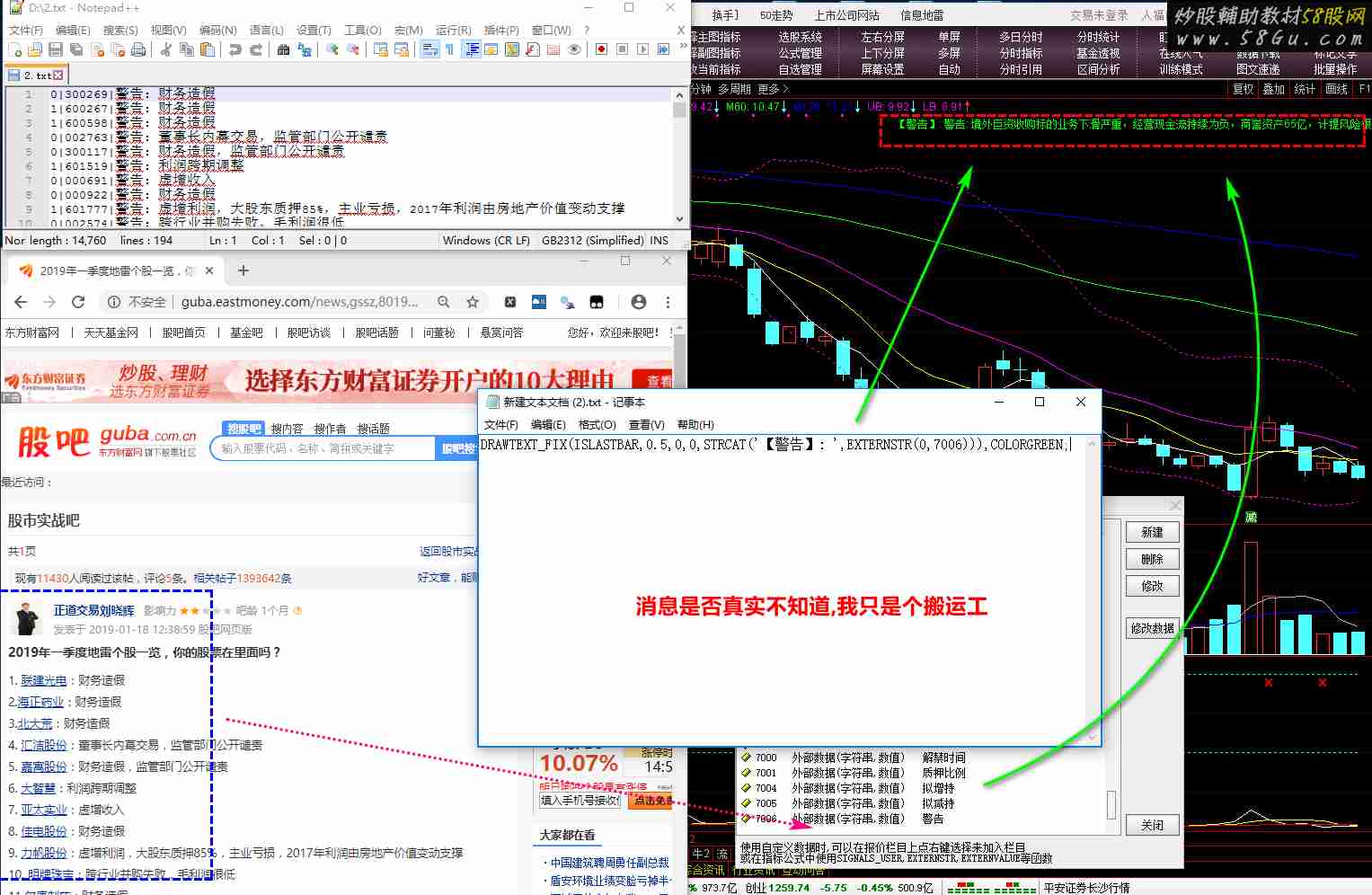
Task: Click the Save icon in Notepad++ toolbar
Action: (55, 49)
